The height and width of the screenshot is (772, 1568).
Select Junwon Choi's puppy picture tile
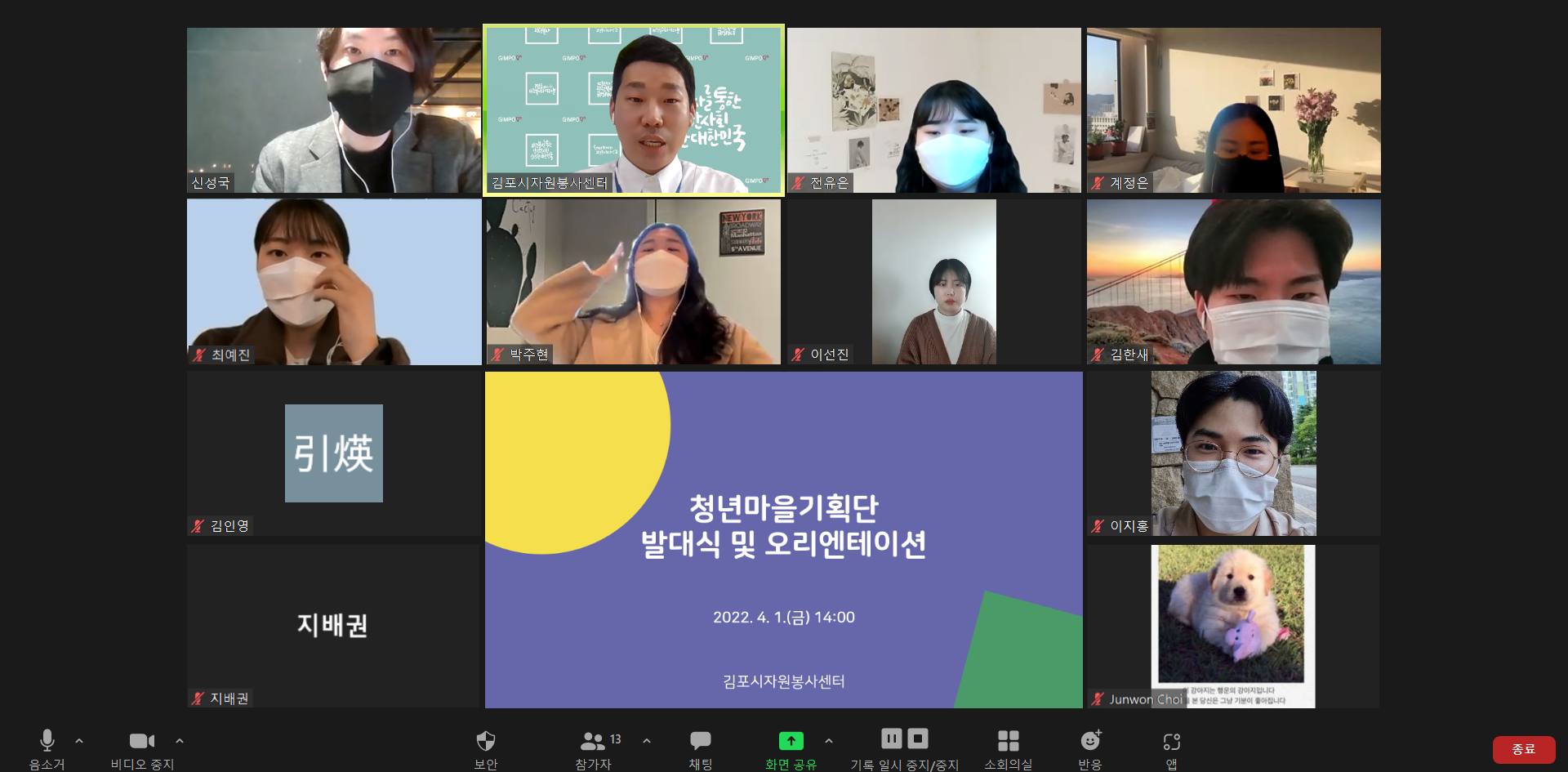(1232, 625)
